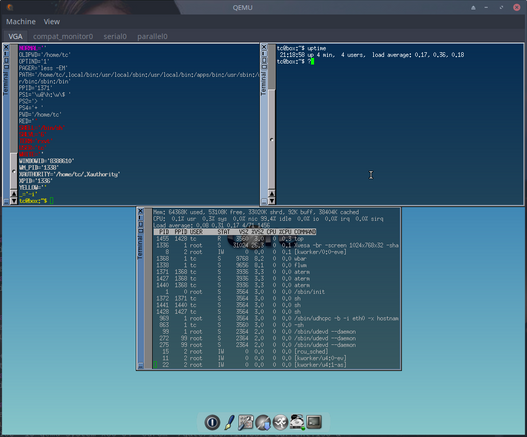Maximize height of the uptime terminal

point(264,60)
